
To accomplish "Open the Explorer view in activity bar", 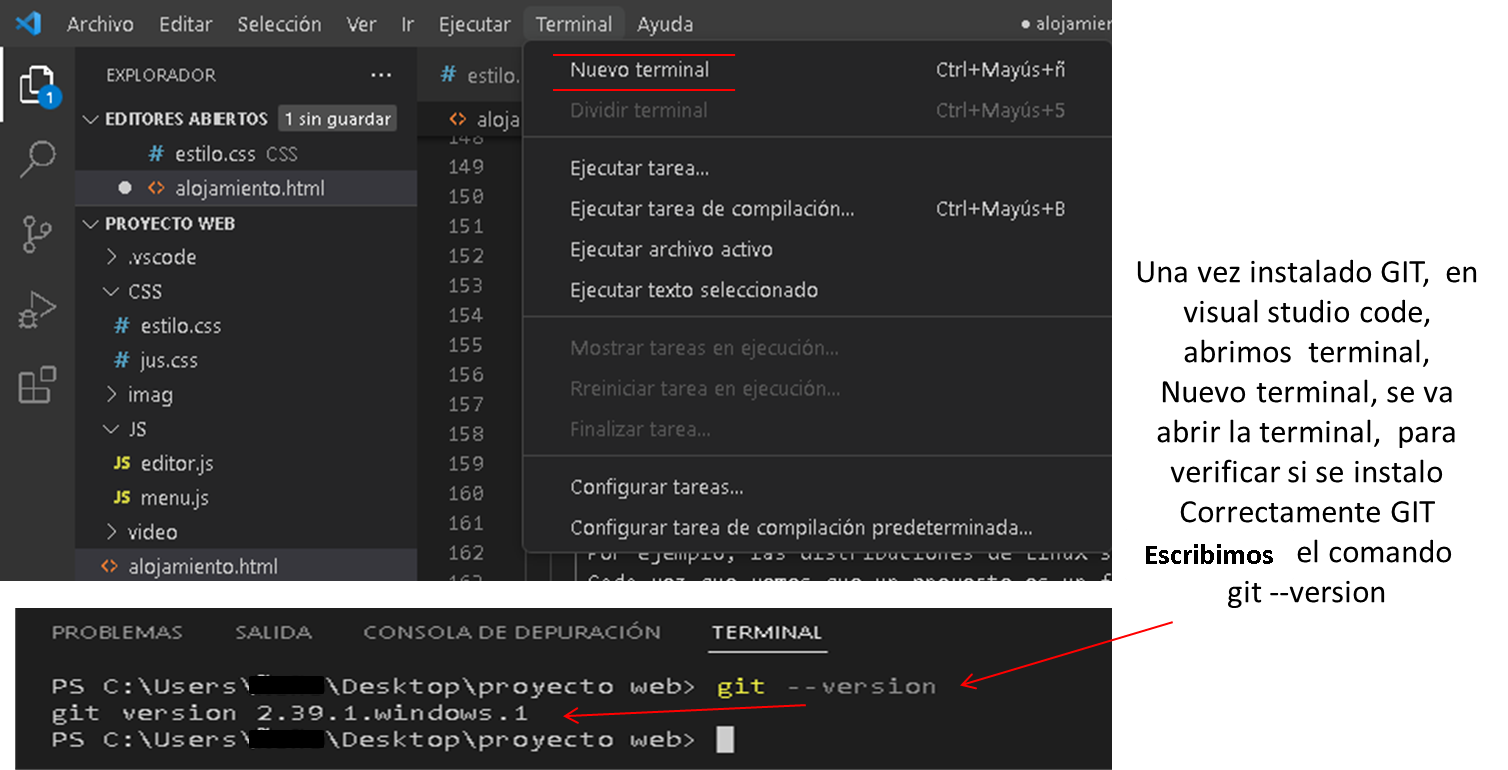I will click(38, 86).
